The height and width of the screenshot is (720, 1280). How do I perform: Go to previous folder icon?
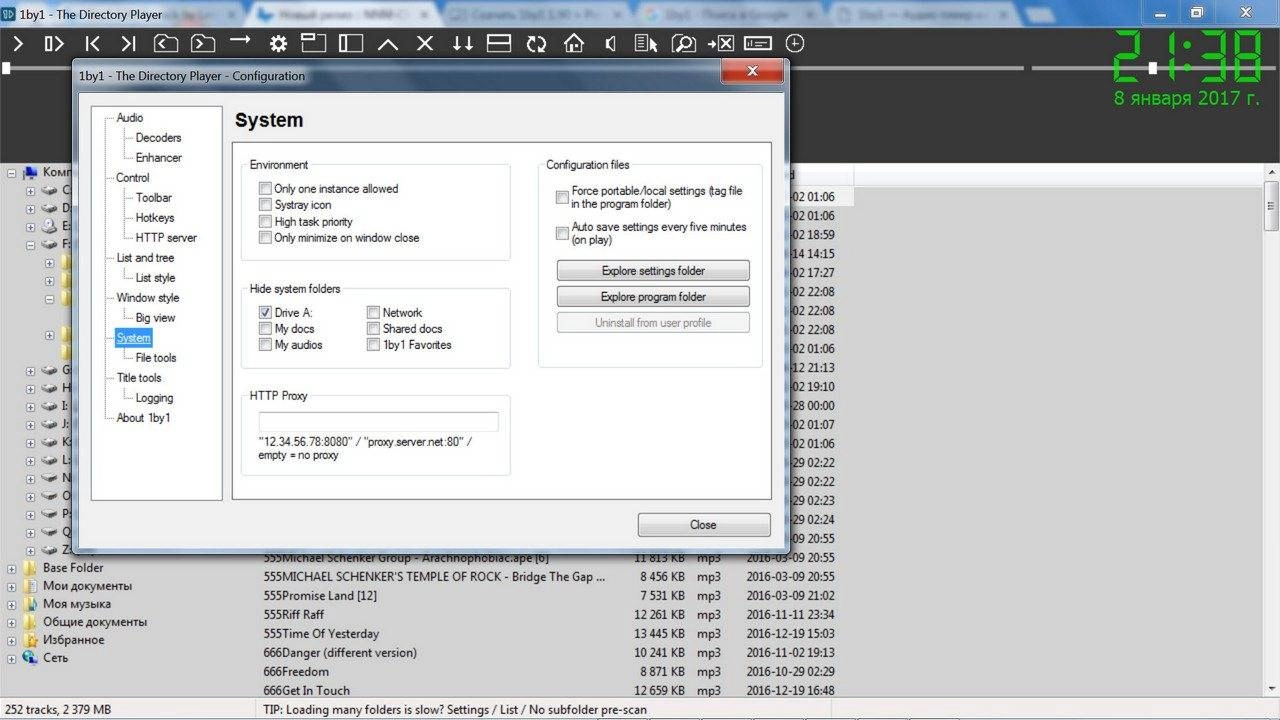point(165,44)
